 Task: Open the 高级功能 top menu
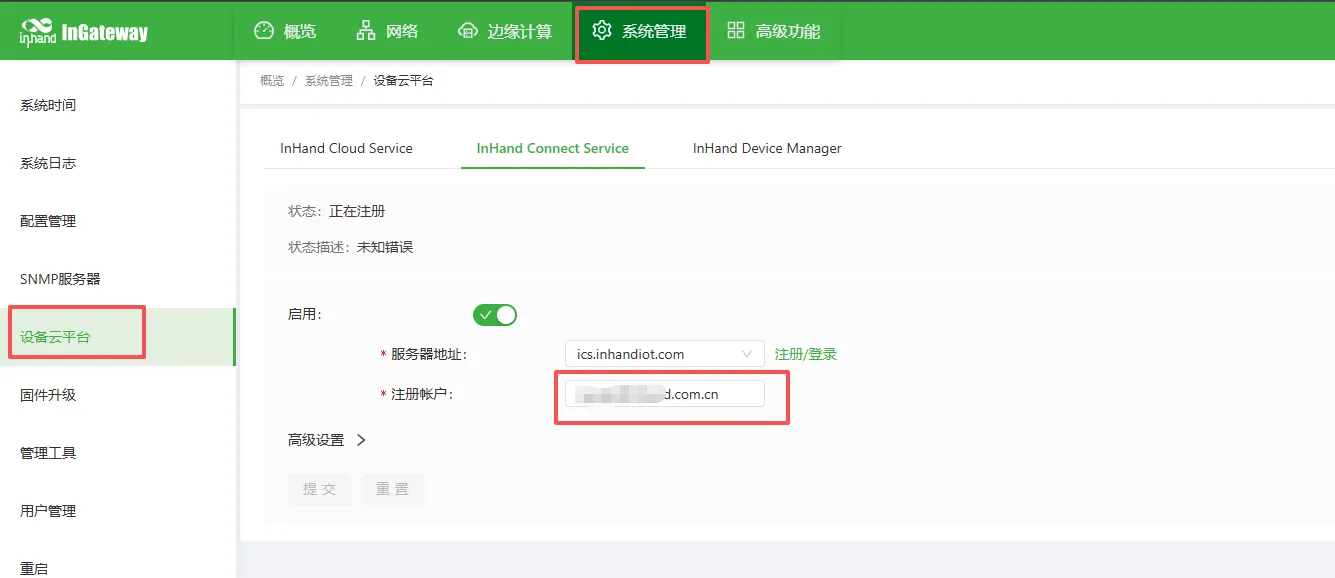click(773, 31)
